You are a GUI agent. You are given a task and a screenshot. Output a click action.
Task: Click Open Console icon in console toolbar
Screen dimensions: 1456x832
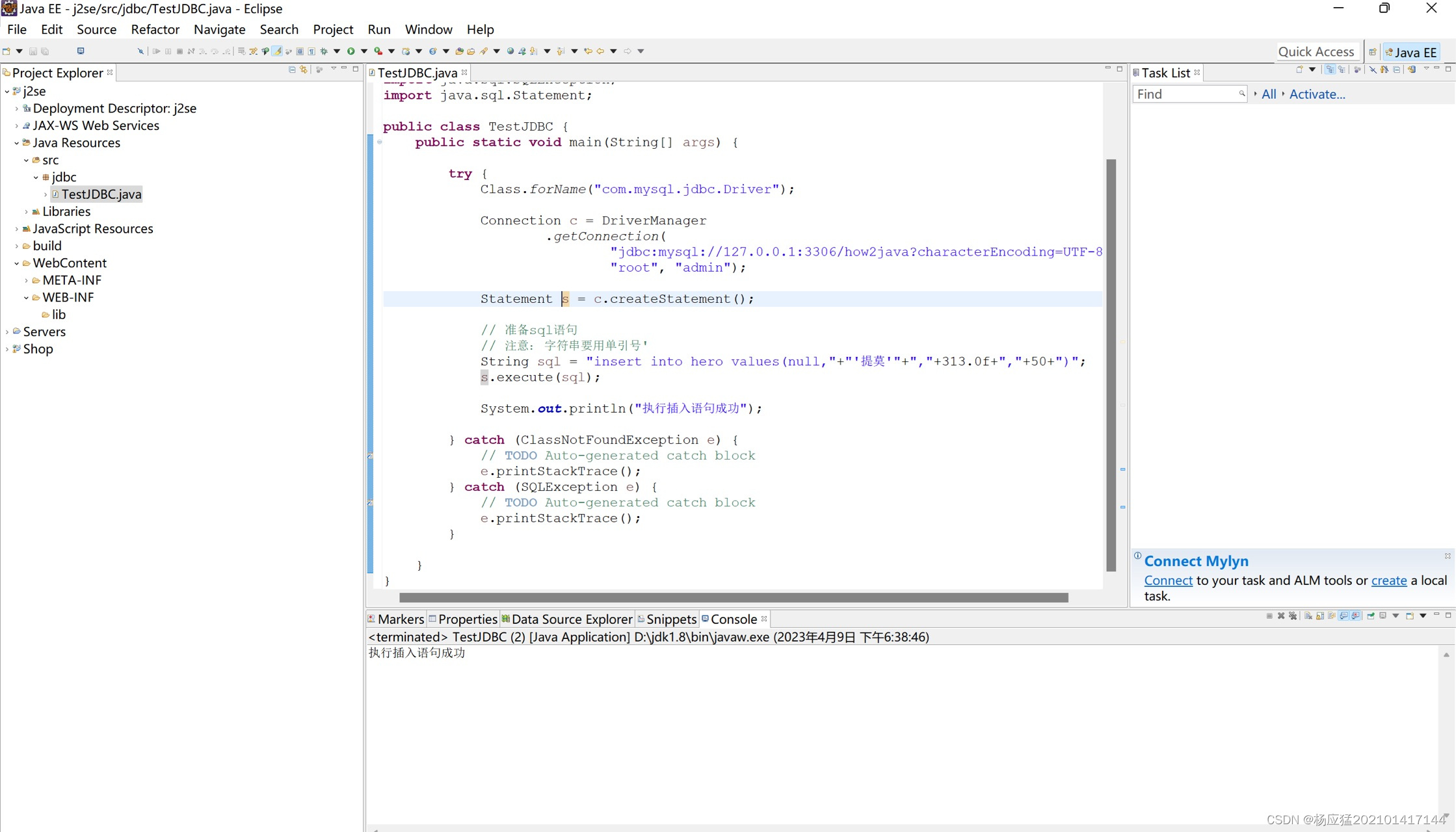point(1410,616)
